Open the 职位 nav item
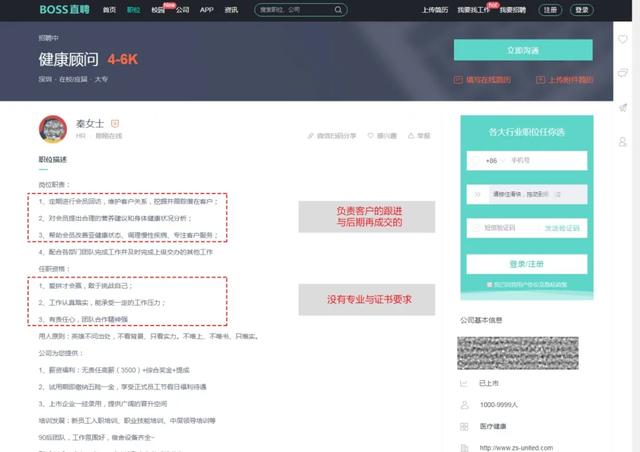 coord(133,10)
